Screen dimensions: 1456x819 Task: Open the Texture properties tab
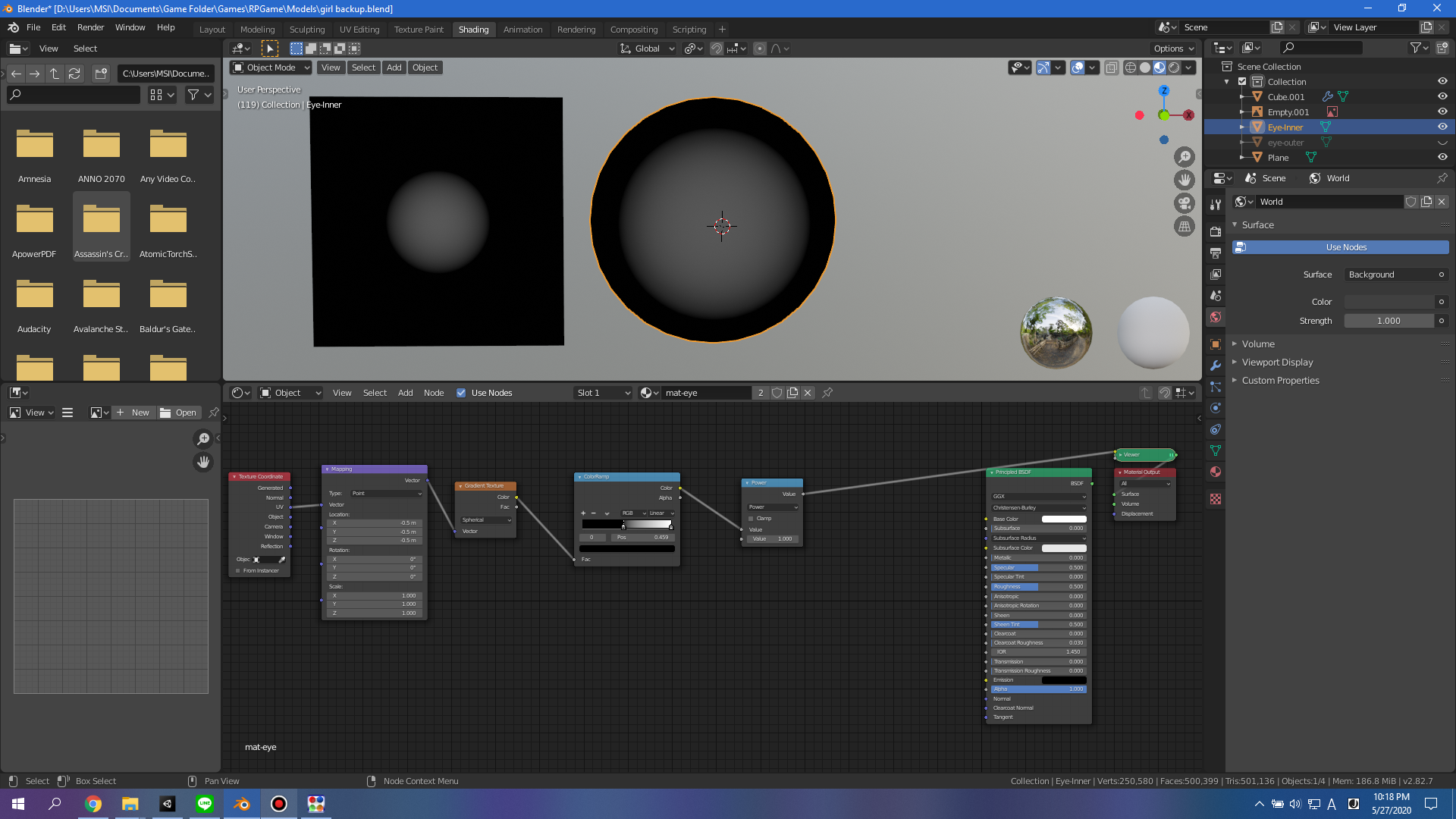[1216, 499]
